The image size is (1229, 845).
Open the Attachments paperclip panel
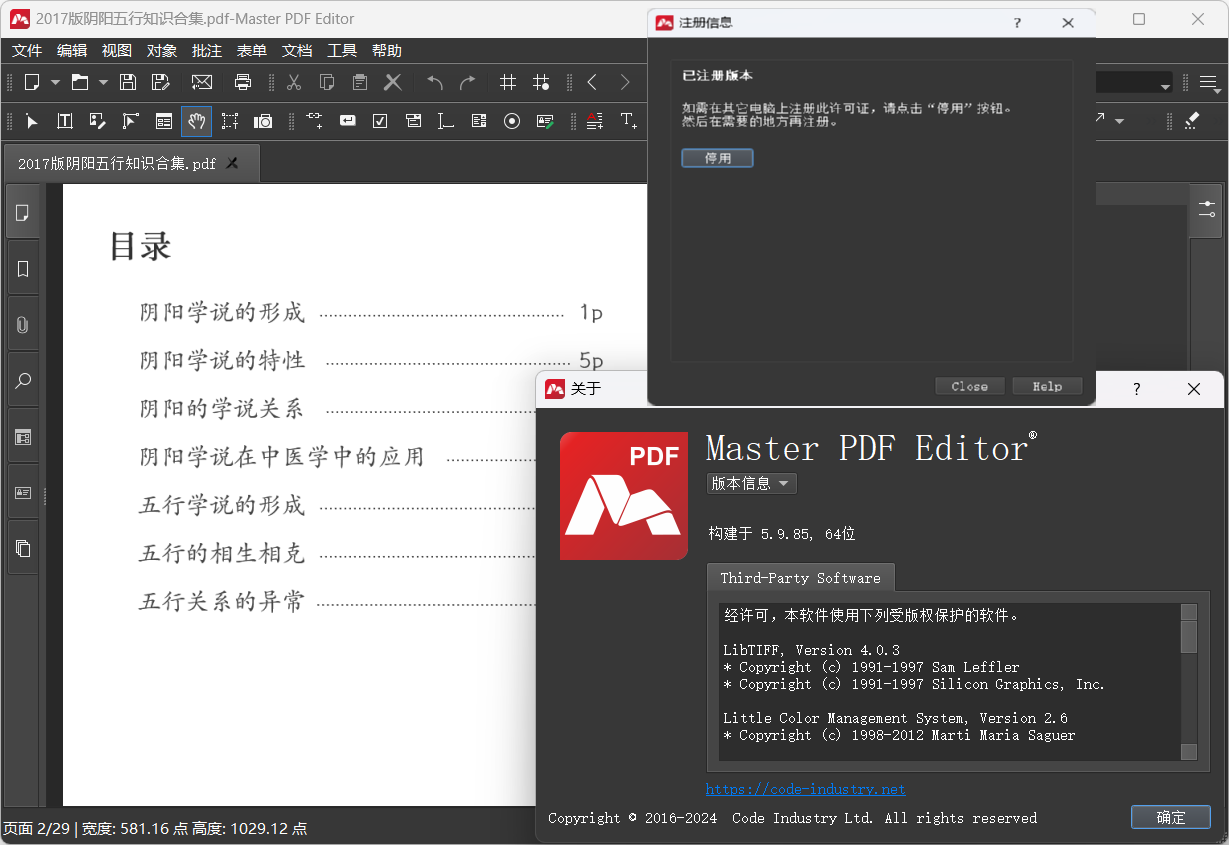[x=23, y=325]
